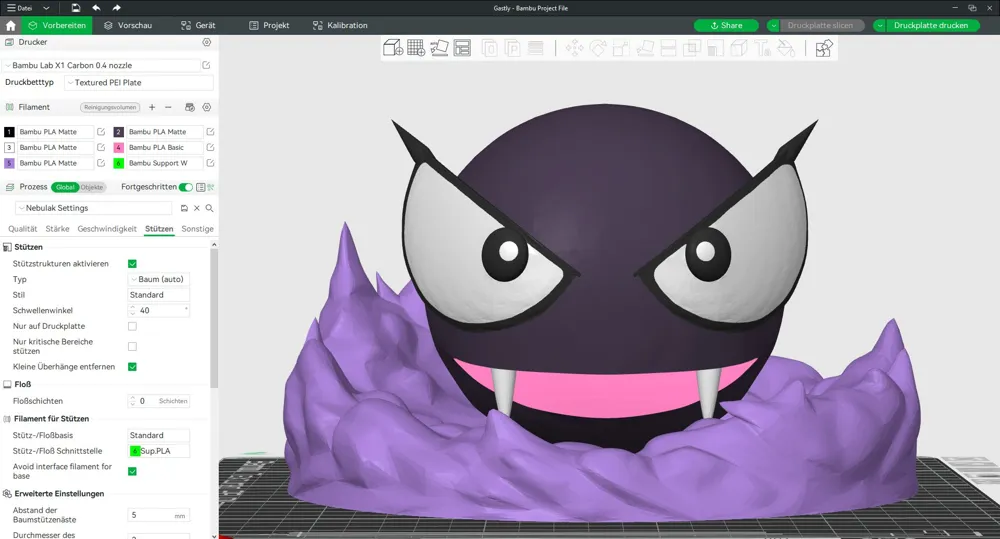The width and height of the screenshot is (1000, 539).
Task: Check Nur kritische Bereiche stützen
Action: pos(132,346)
